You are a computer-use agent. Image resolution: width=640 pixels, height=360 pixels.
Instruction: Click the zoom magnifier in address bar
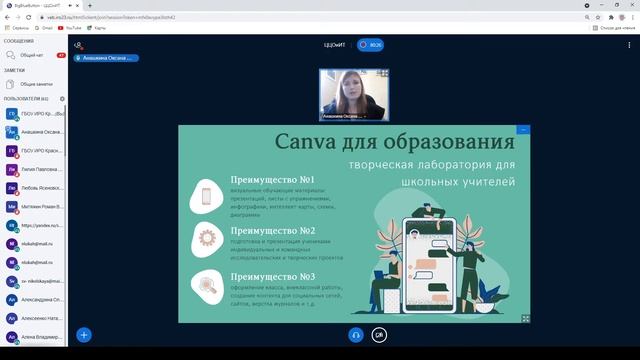pyautogui.click(x=587, y=18)
